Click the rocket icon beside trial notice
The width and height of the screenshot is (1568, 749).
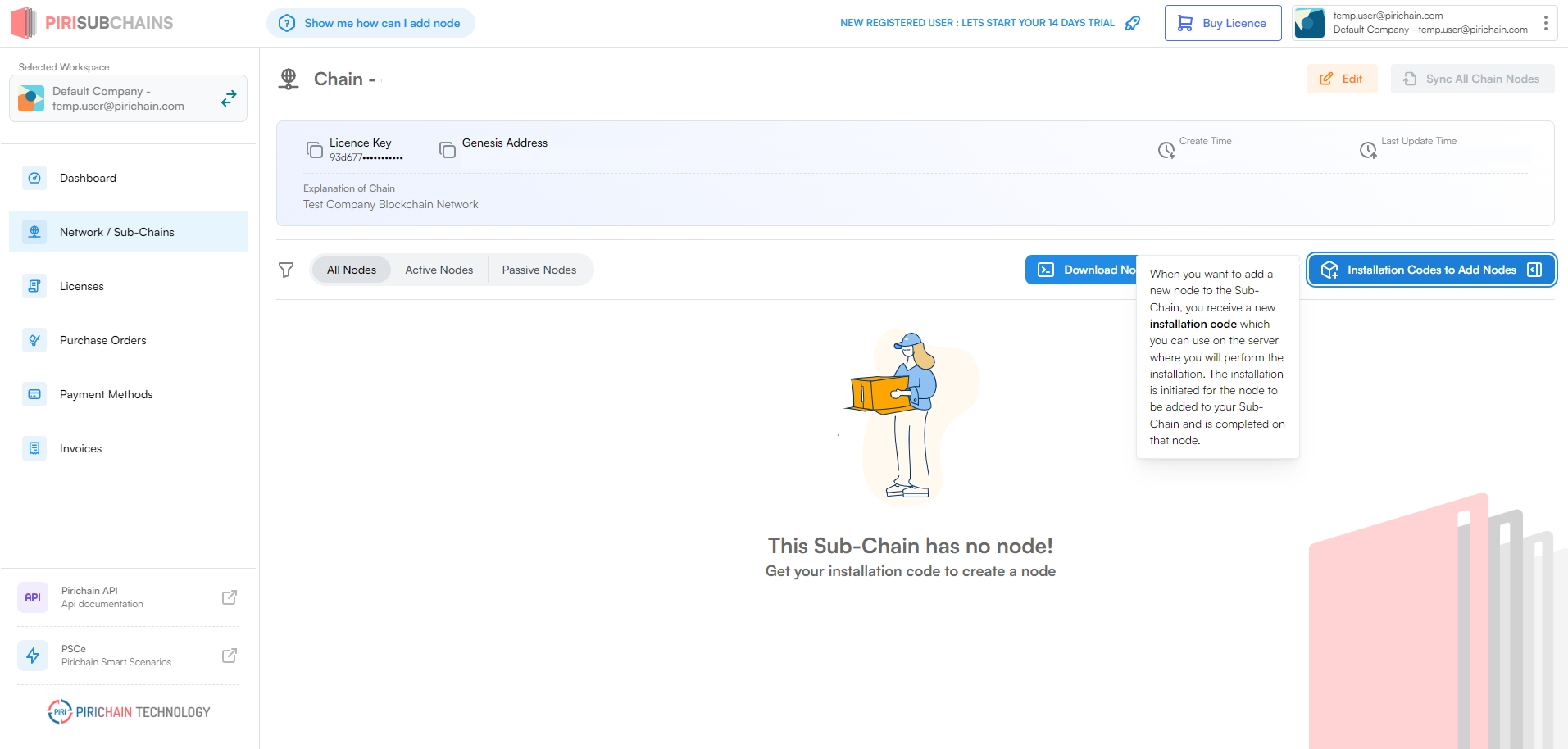pyautogui.click(x=1133, y=23)
